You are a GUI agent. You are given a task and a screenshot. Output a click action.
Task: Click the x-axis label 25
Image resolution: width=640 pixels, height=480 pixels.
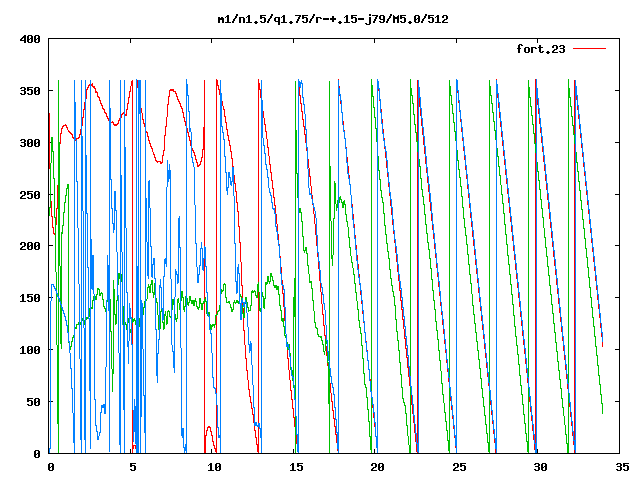point(459,467)
